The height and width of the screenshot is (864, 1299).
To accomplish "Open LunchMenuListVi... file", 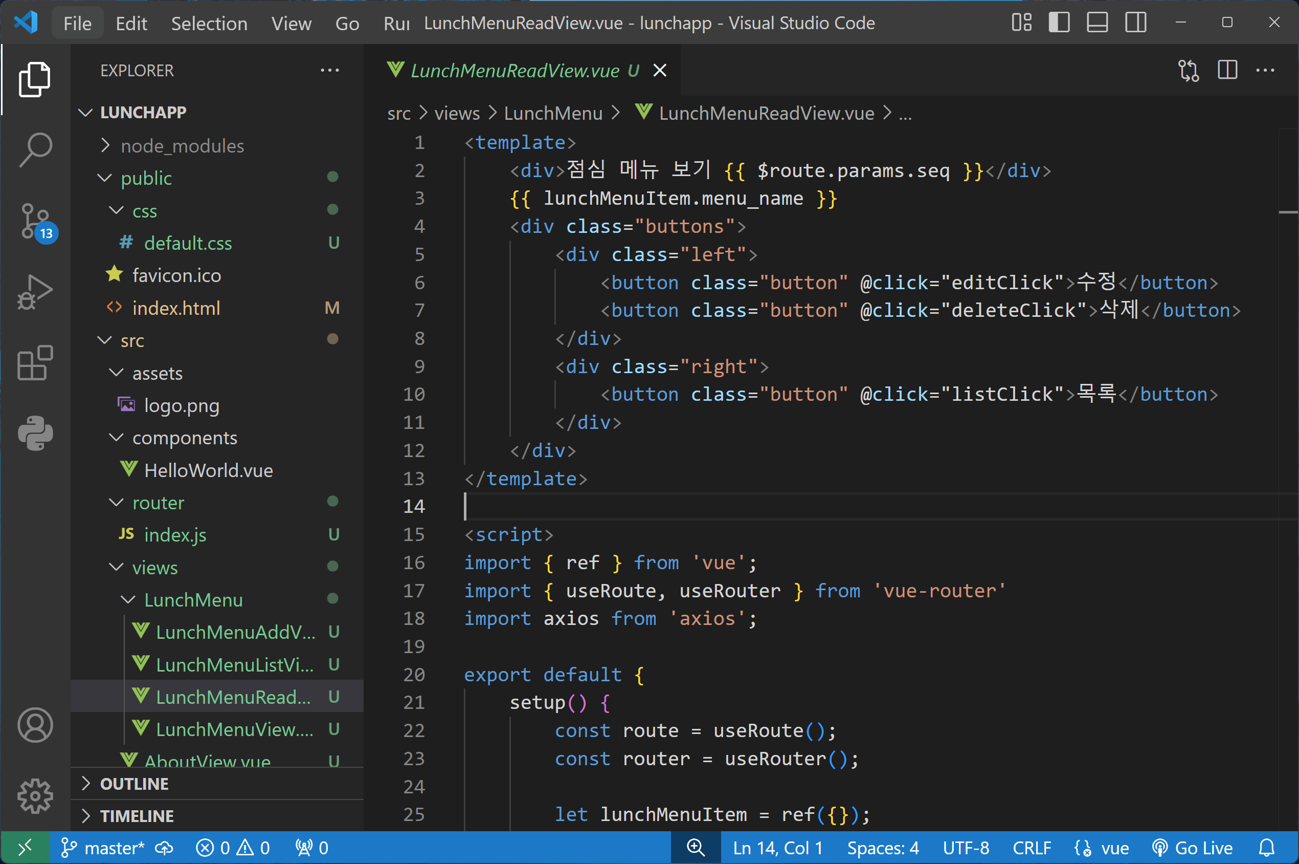I will coord(217,665).
